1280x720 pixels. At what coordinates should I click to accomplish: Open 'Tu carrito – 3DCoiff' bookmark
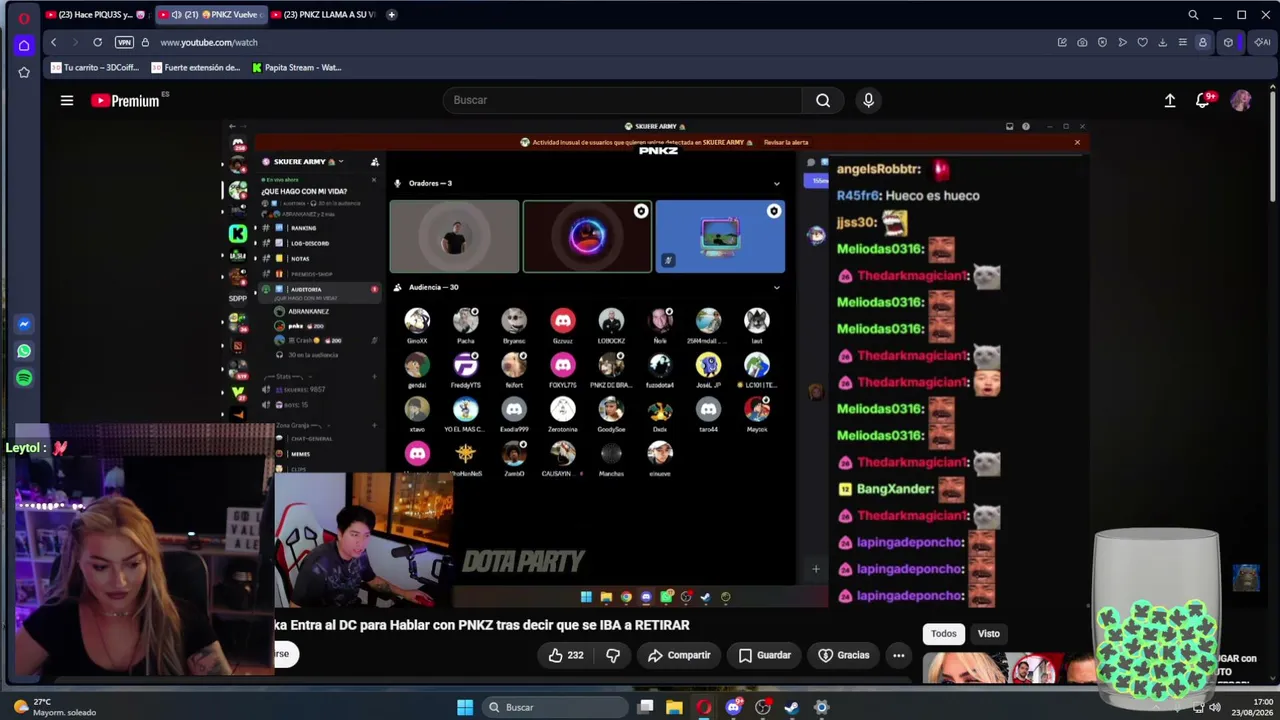tap(95, 68)
